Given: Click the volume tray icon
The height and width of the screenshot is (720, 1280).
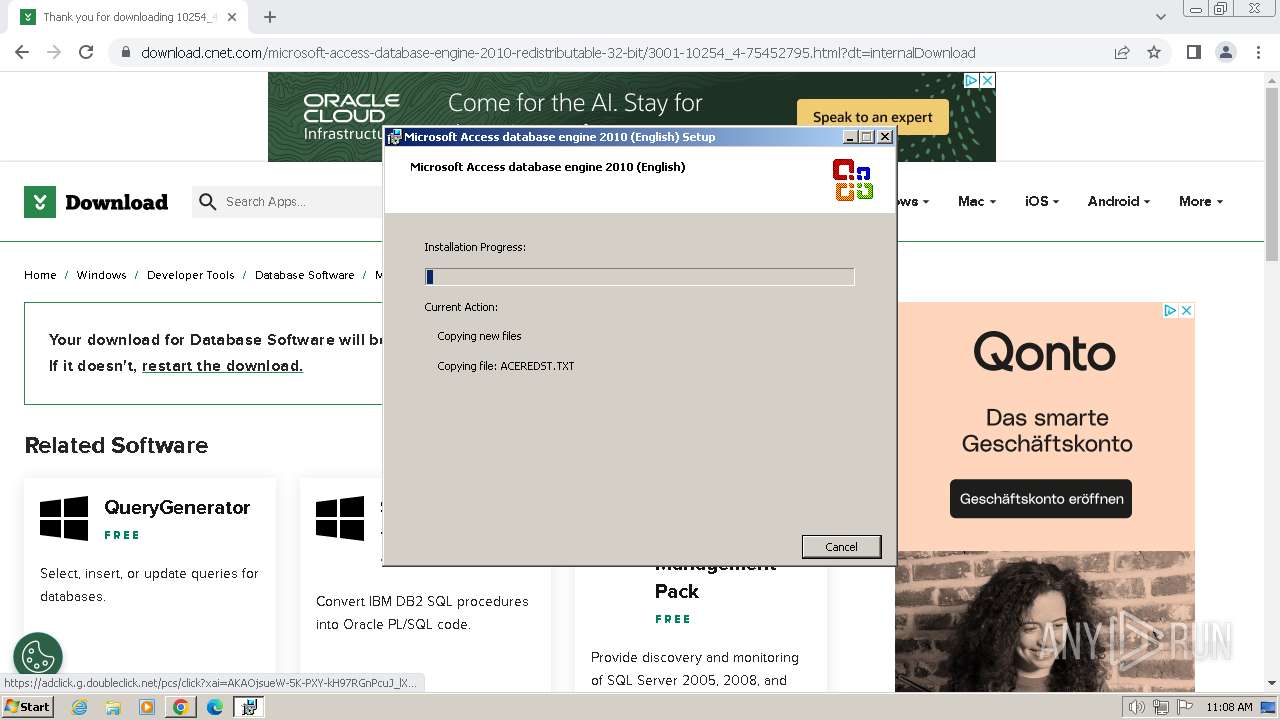Looking at the screenshot, I should 1137,707.
